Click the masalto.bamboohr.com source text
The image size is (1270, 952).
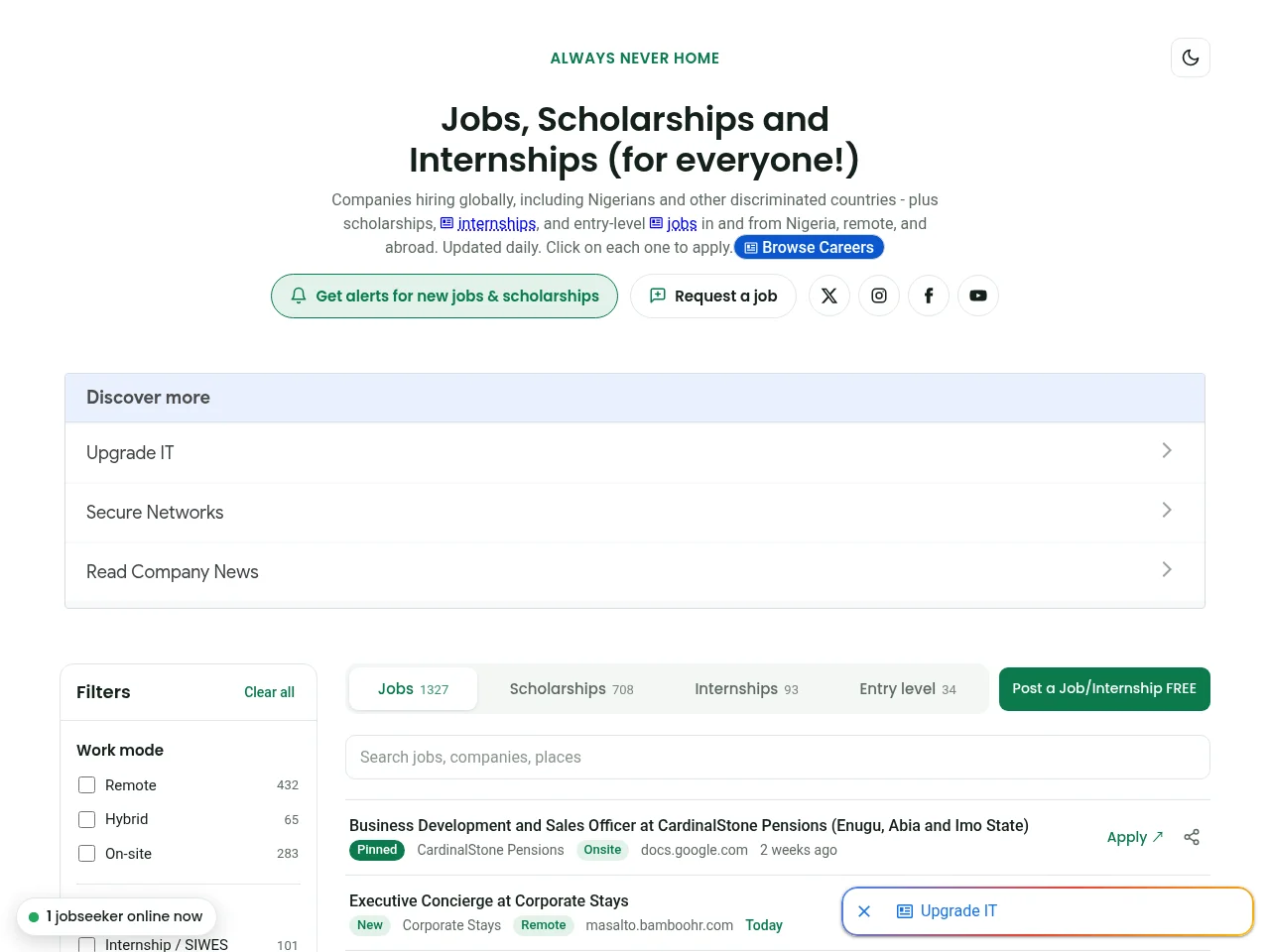[x=660, y=925]
